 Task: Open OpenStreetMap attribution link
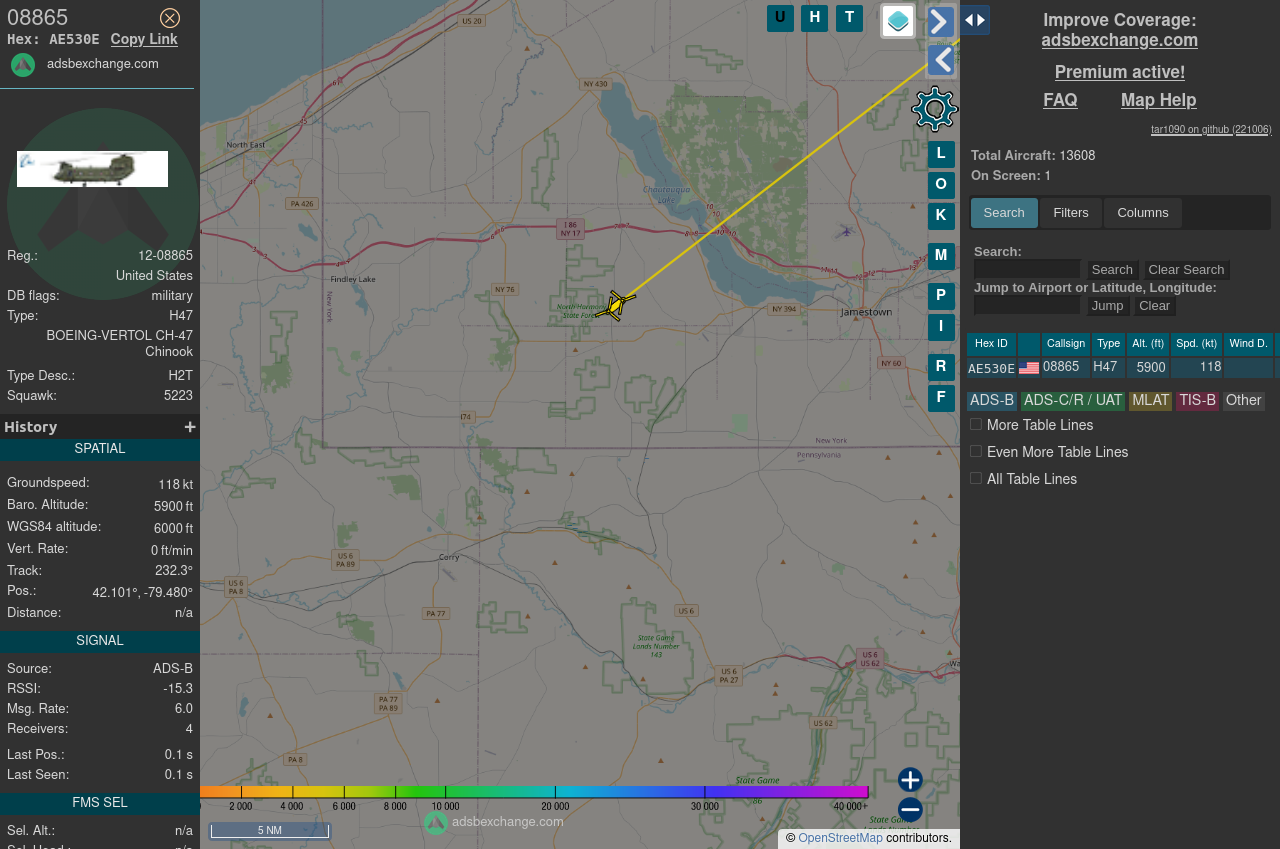point(840,838)
